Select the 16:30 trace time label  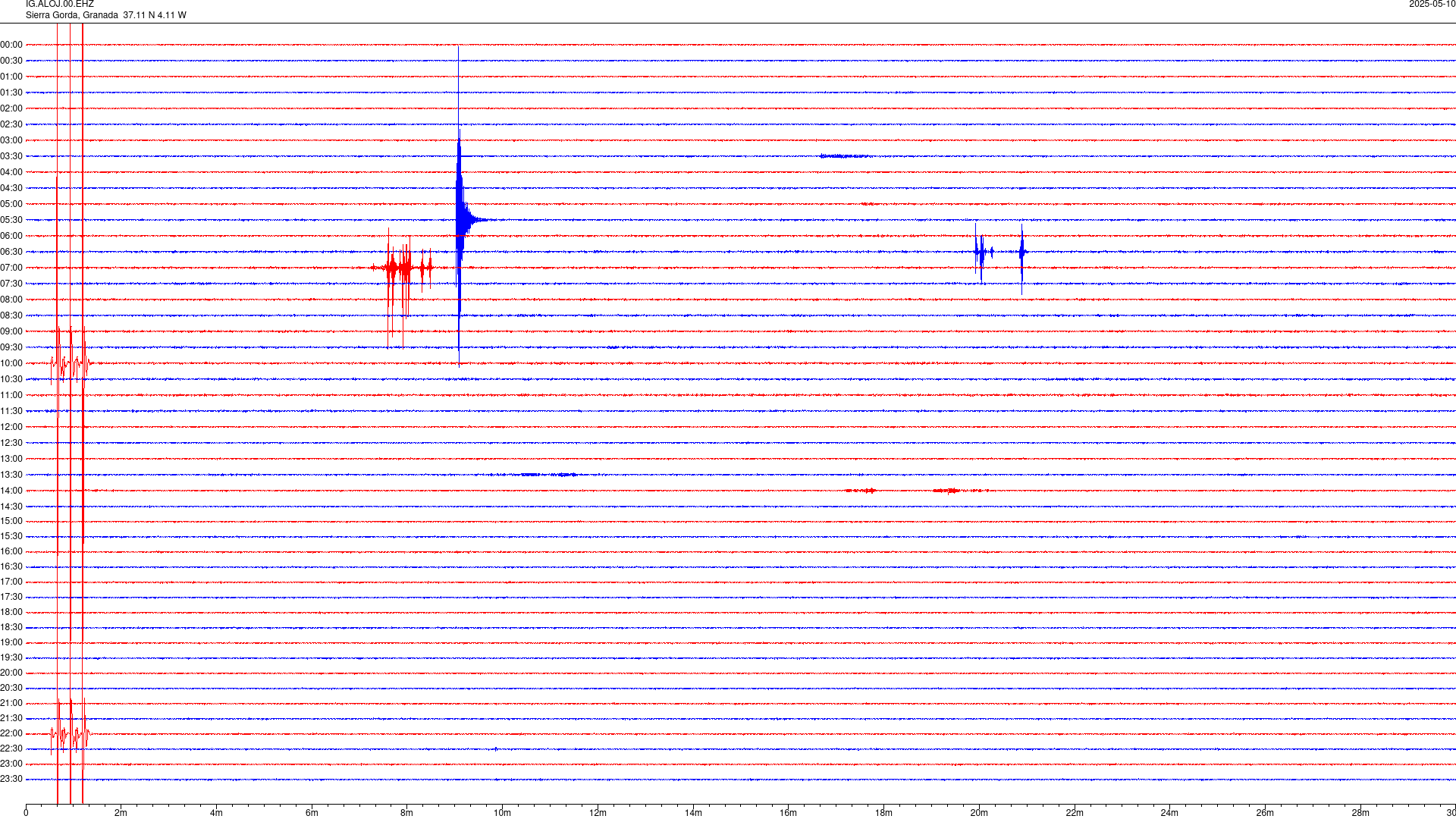pyautogui.click(x=11, y=566)
